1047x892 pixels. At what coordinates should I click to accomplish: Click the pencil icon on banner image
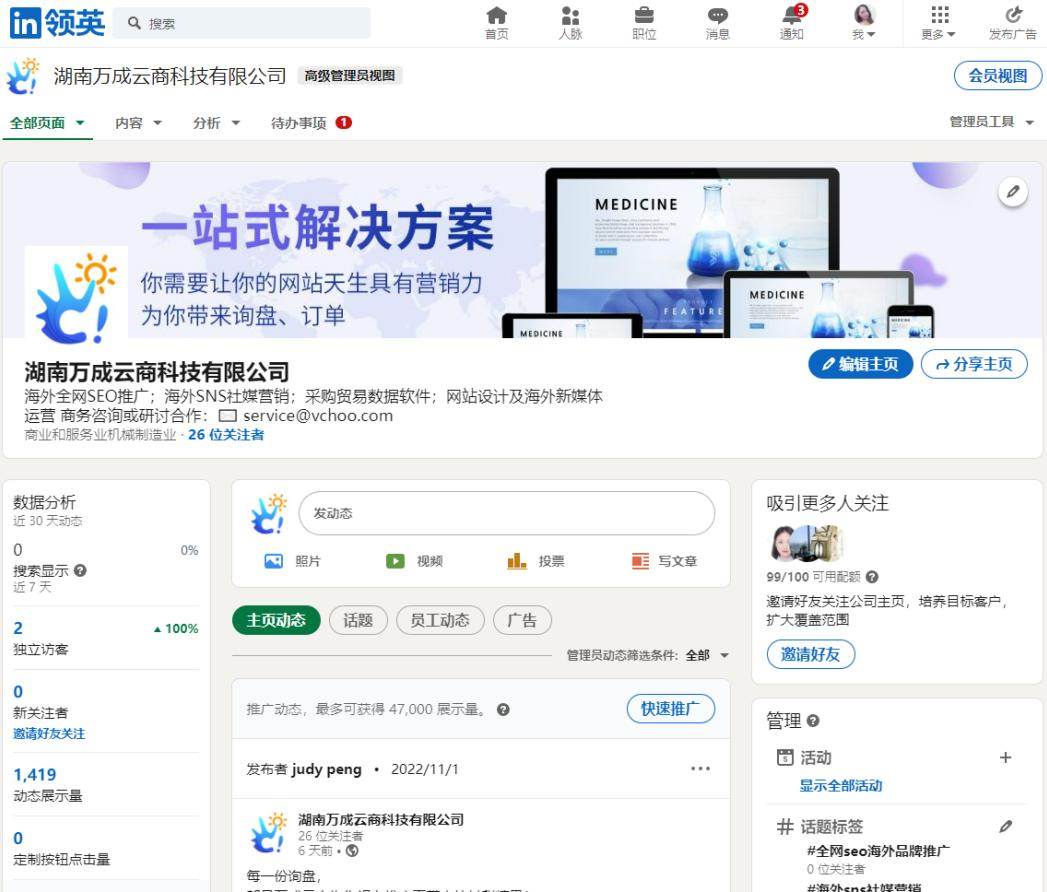1013,190
